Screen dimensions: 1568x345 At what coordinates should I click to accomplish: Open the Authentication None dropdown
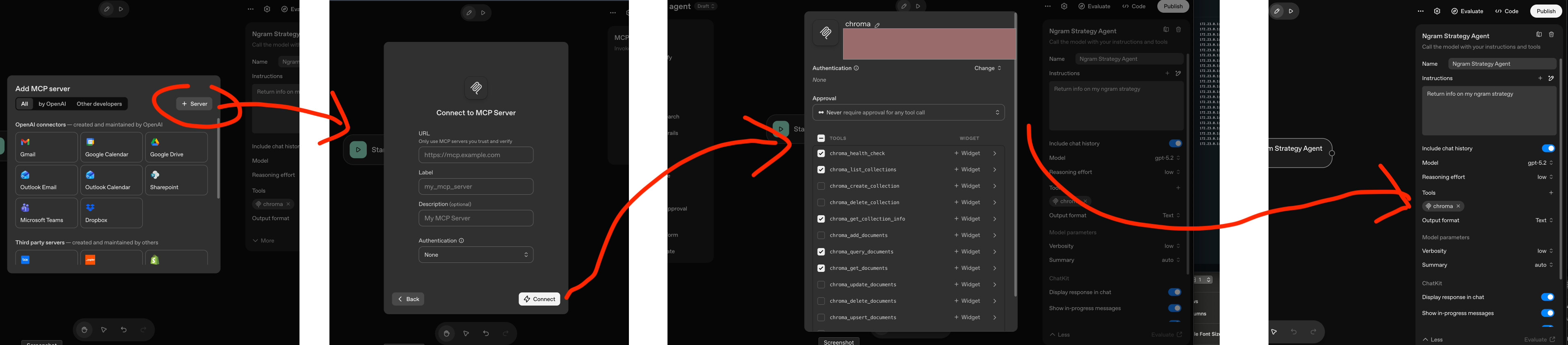click(x=475, y=255)
